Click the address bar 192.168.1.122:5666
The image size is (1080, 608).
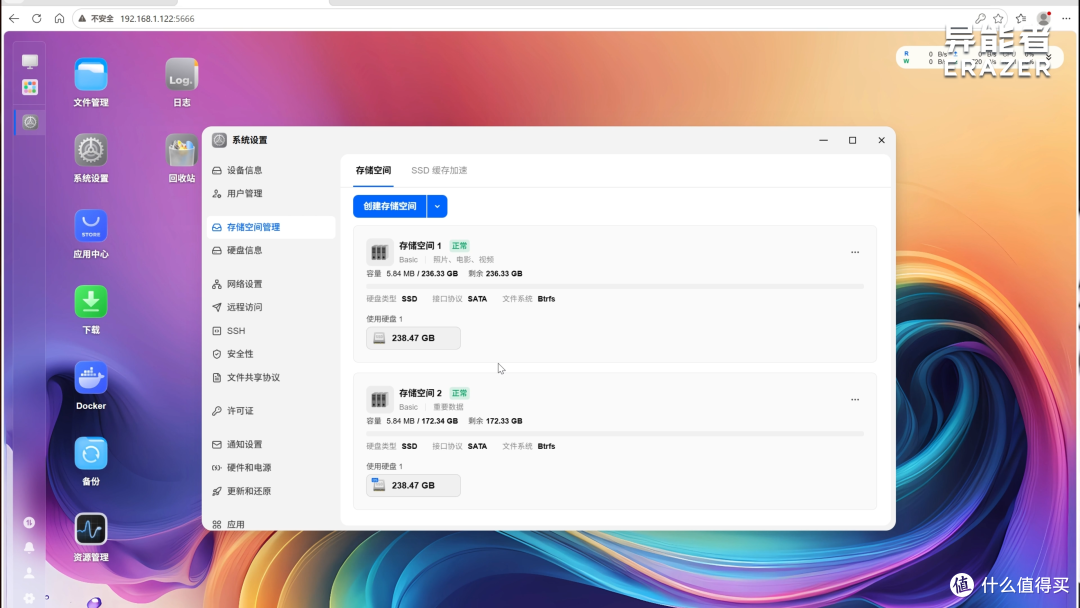point(157,19)
